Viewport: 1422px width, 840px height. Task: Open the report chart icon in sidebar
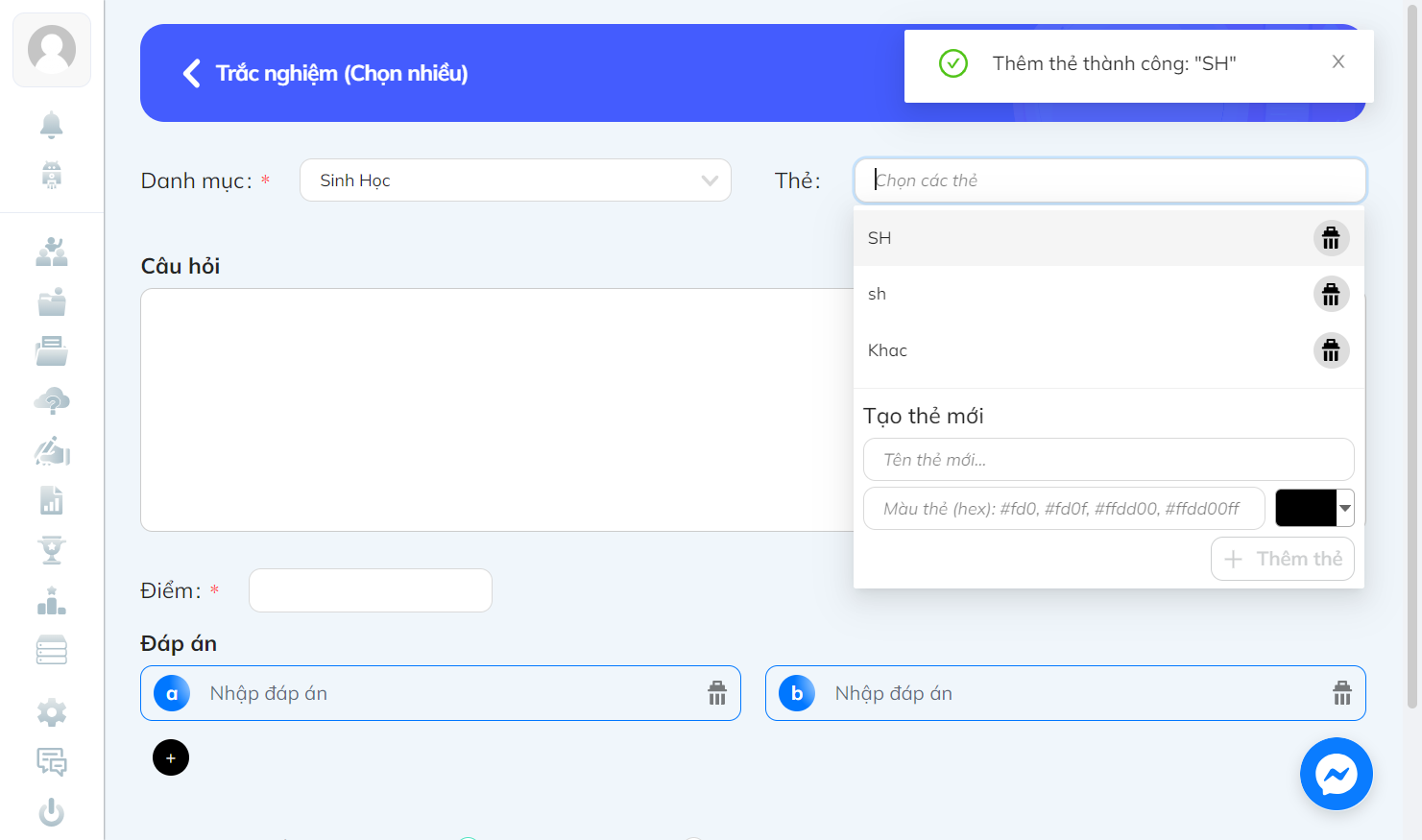point(52,500)
